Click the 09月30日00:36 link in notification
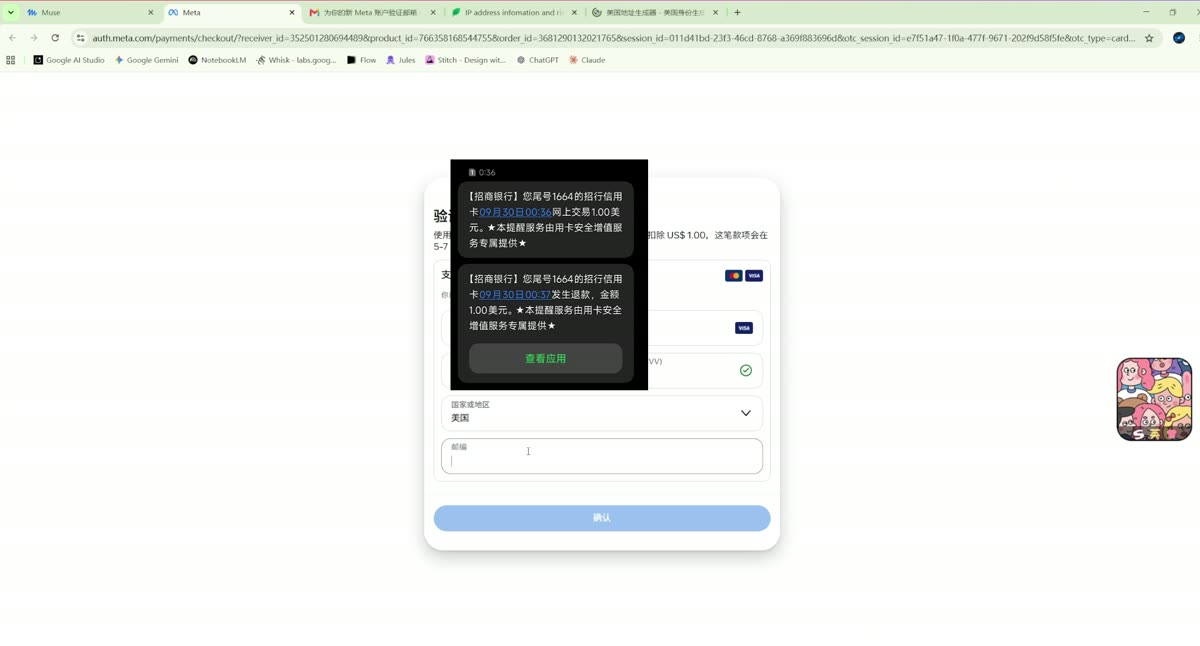The height and width of the screenshot is (646, 1200). (x=515, y=212)
